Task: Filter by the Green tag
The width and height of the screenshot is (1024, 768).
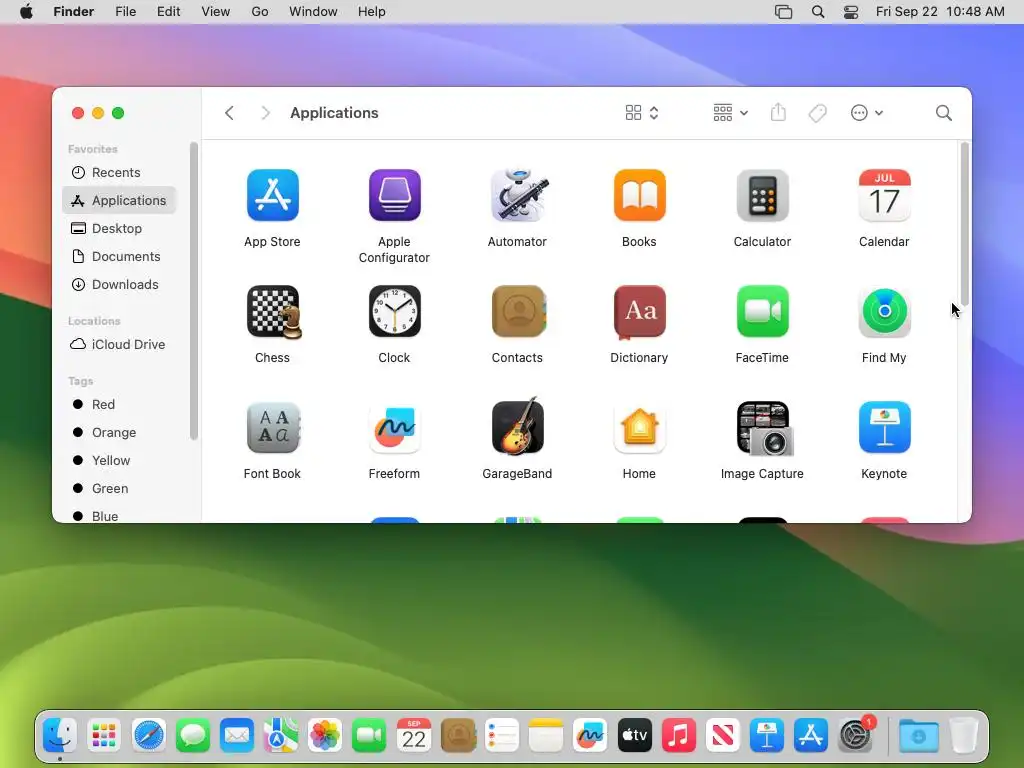Action: coord(120,489)
